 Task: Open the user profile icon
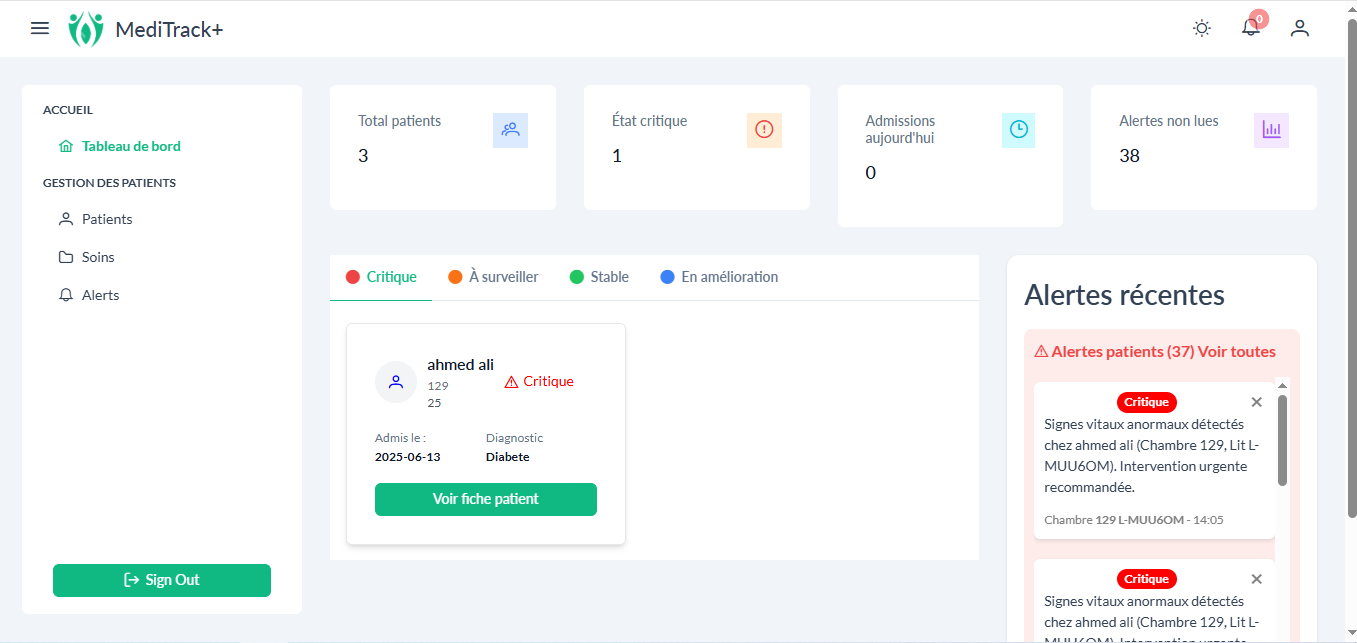(1300, 28)
